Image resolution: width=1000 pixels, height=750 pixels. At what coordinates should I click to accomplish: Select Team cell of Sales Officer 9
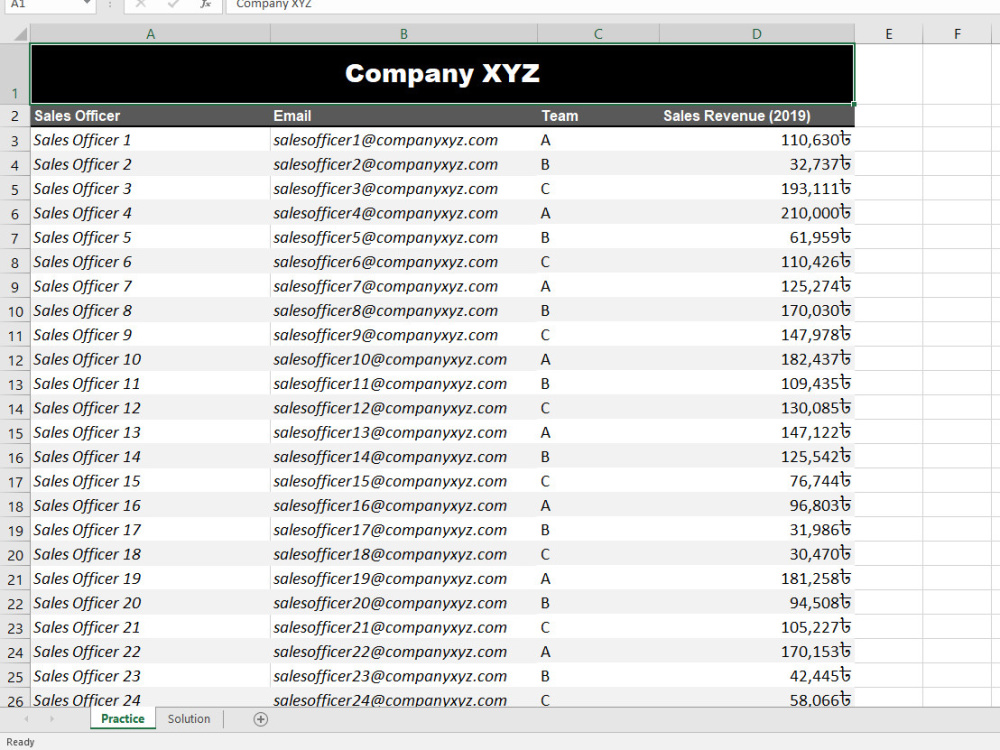tap(598, 335)
